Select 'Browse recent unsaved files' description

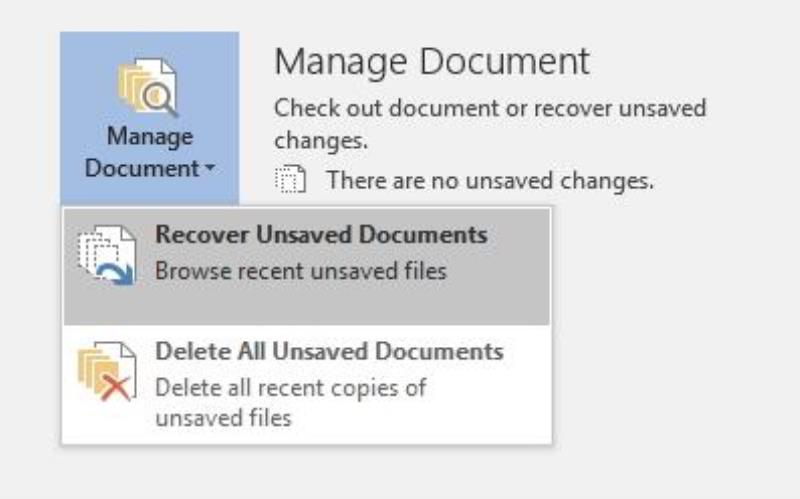301,270
